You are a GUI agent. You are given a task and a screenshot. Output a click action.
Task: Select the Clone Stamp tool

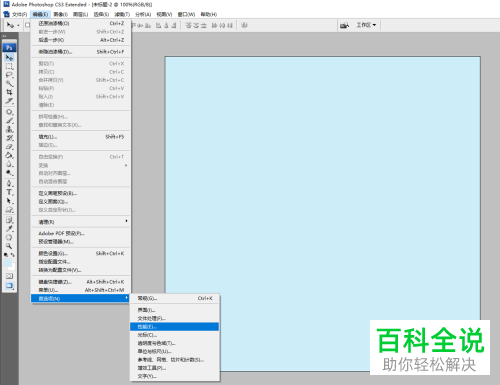point(9,130)
